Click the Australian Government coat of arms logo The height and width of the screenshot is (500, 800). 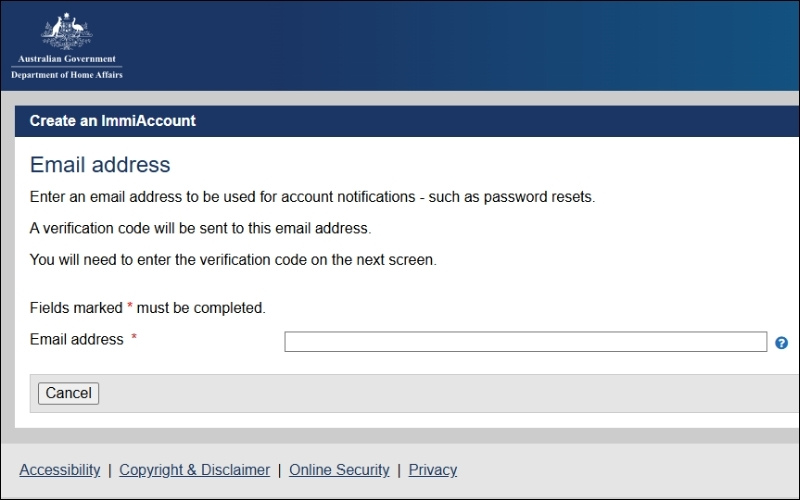click(67, 32)
